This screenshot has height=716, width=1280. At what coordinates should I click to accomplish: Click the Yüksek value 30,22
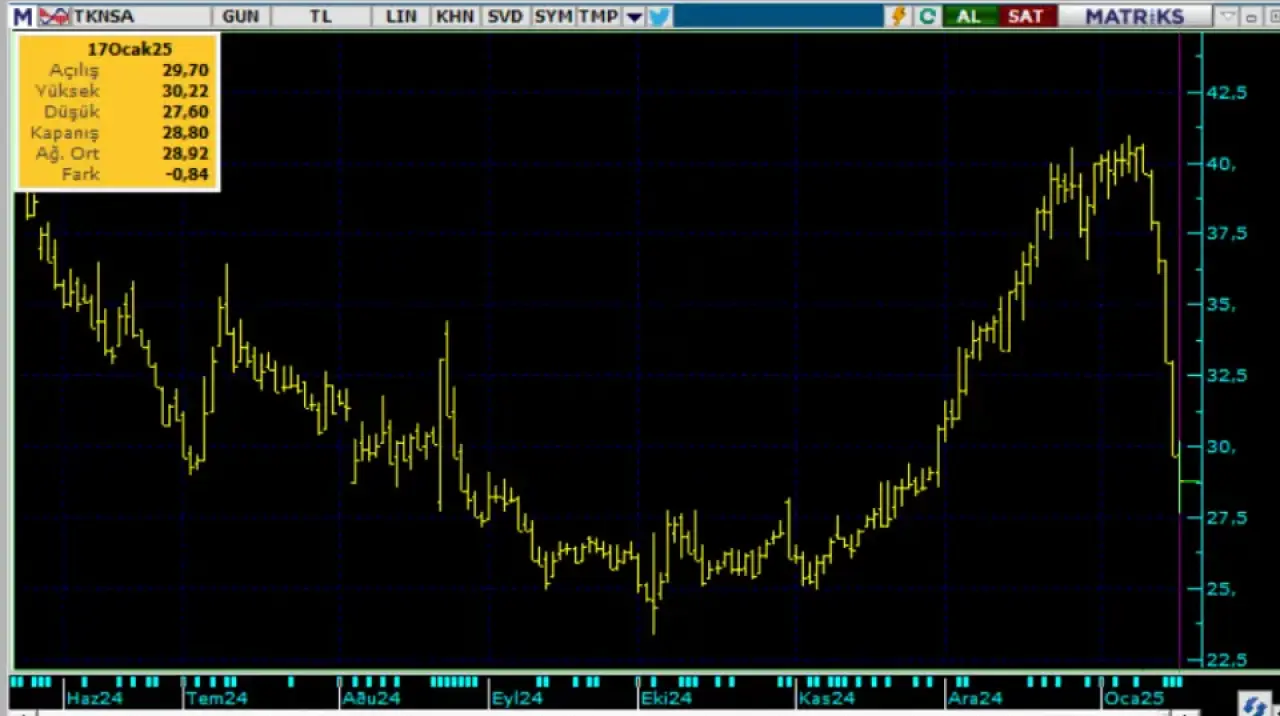tap(185, 91)
